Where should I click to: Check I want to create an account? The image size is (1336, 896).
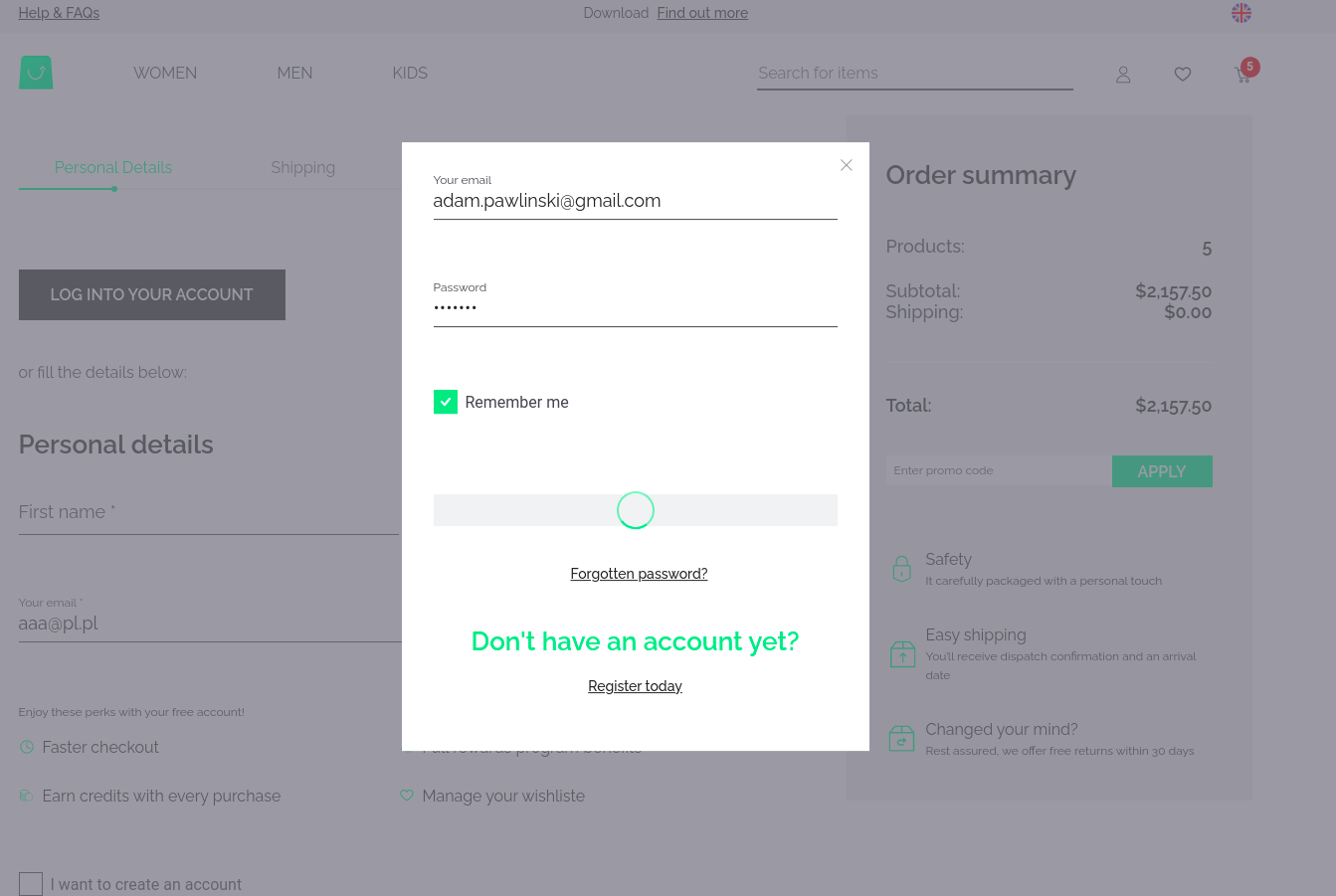[30, 883]
